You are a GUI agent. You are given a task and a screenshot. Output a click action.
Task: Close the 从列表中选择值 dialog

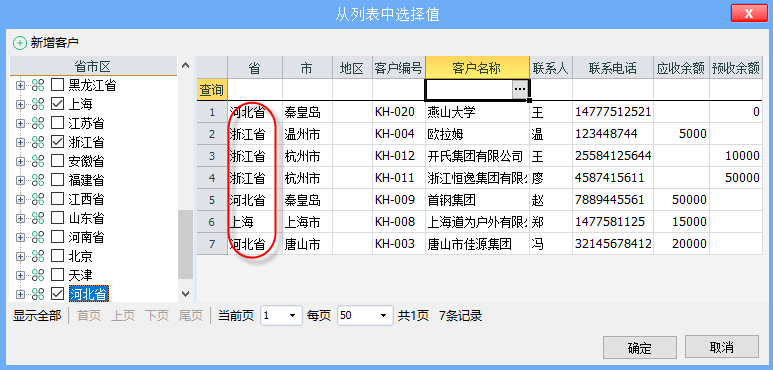point(749,13)
